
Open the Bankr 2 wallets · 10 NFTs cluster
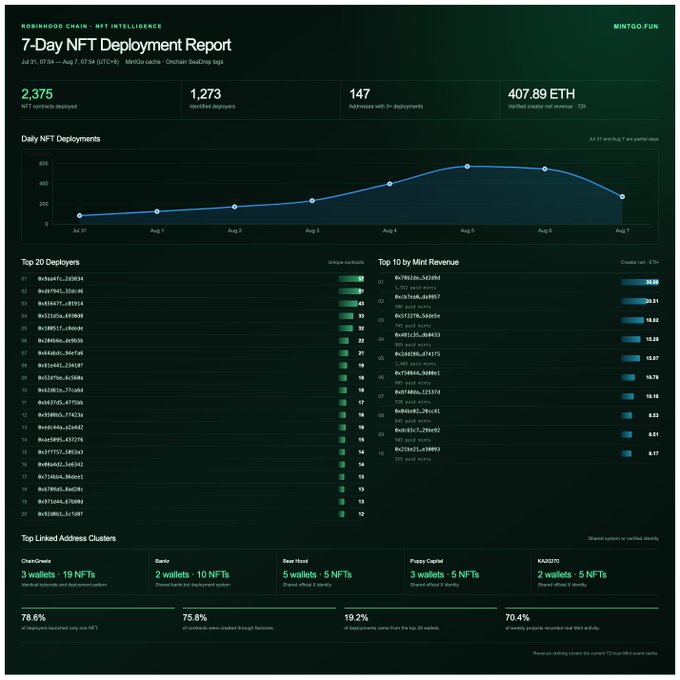192,575
